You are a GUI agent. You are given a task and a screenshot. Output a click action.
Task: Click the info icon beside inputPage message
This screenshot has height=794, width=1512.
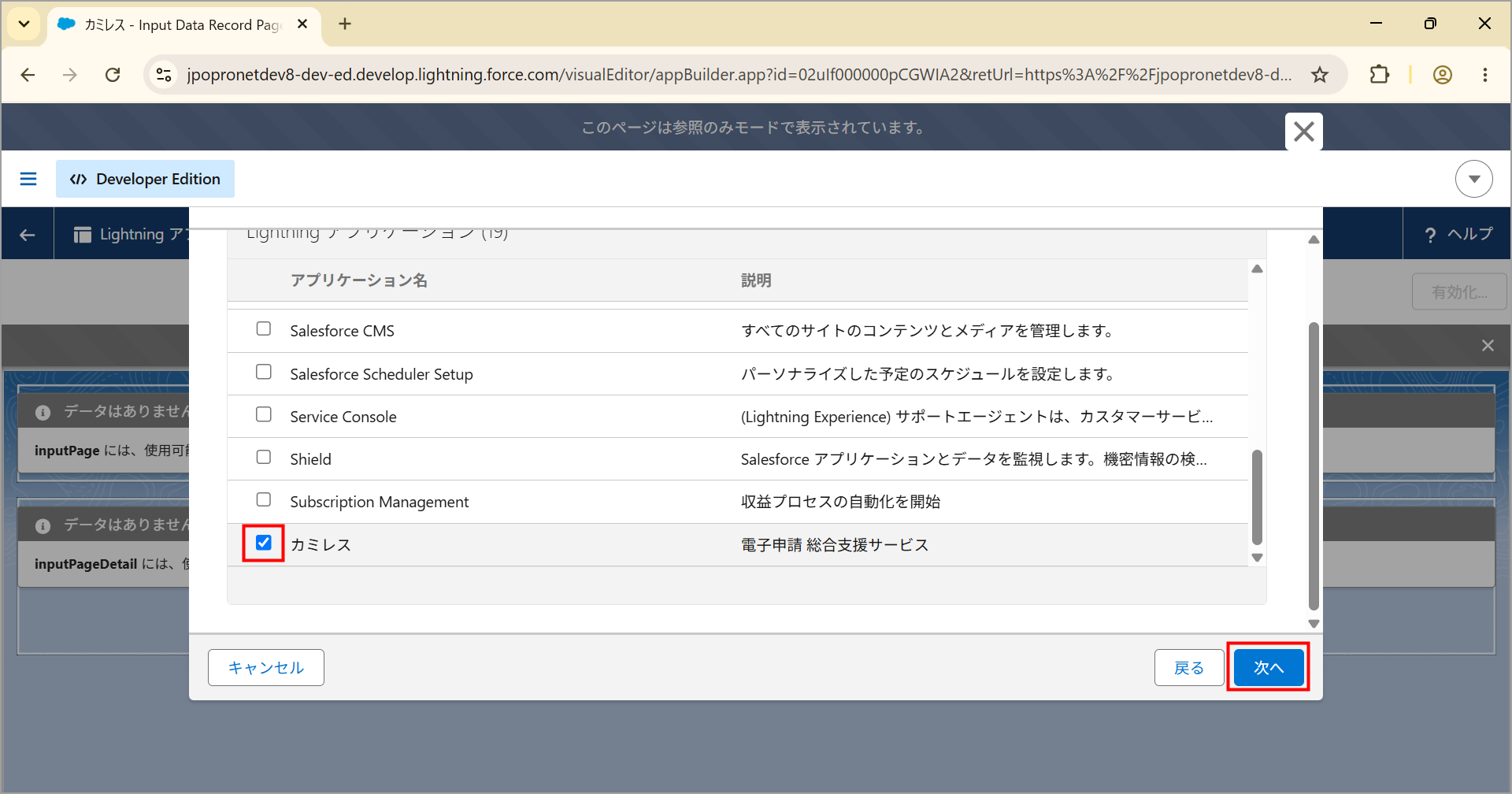click(43, 412)
